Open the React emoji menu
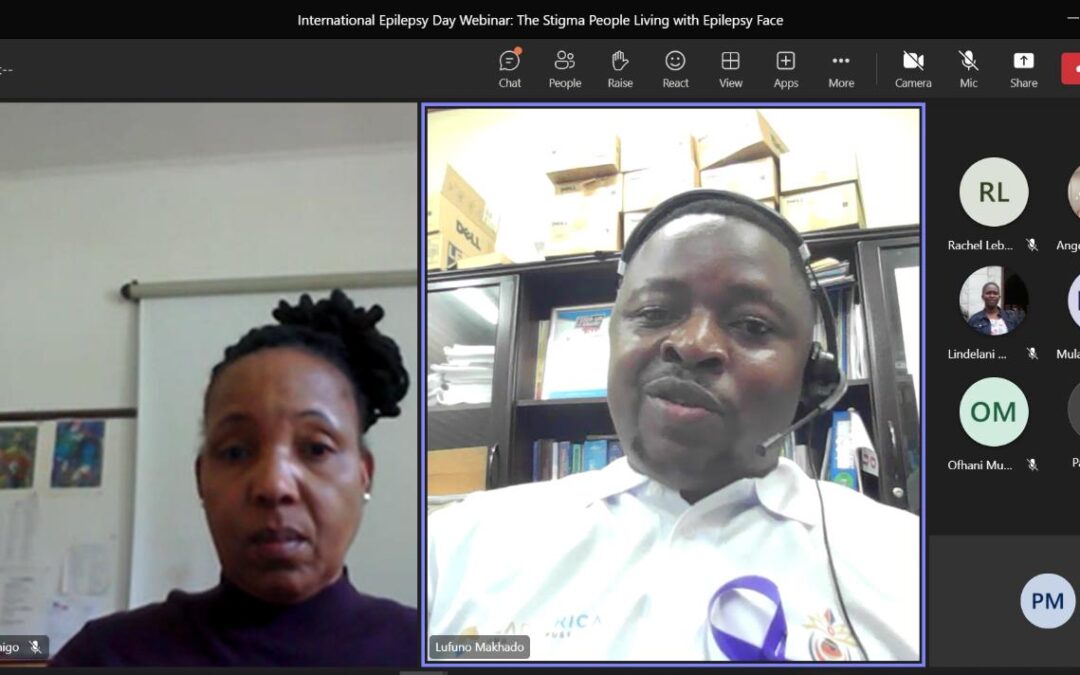The image size is (1080, 675). 675,70
